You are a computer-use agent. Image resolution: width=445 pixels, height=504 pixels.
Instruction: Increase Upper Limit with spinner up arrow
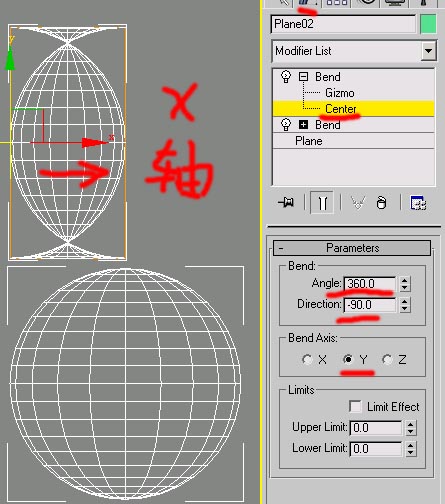[410, 424]
